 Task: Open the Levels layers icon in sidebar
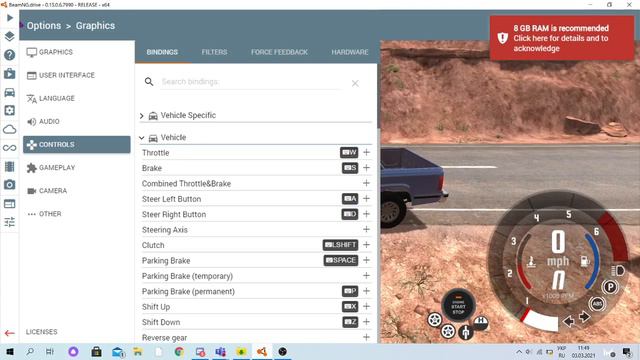(10, 36)
